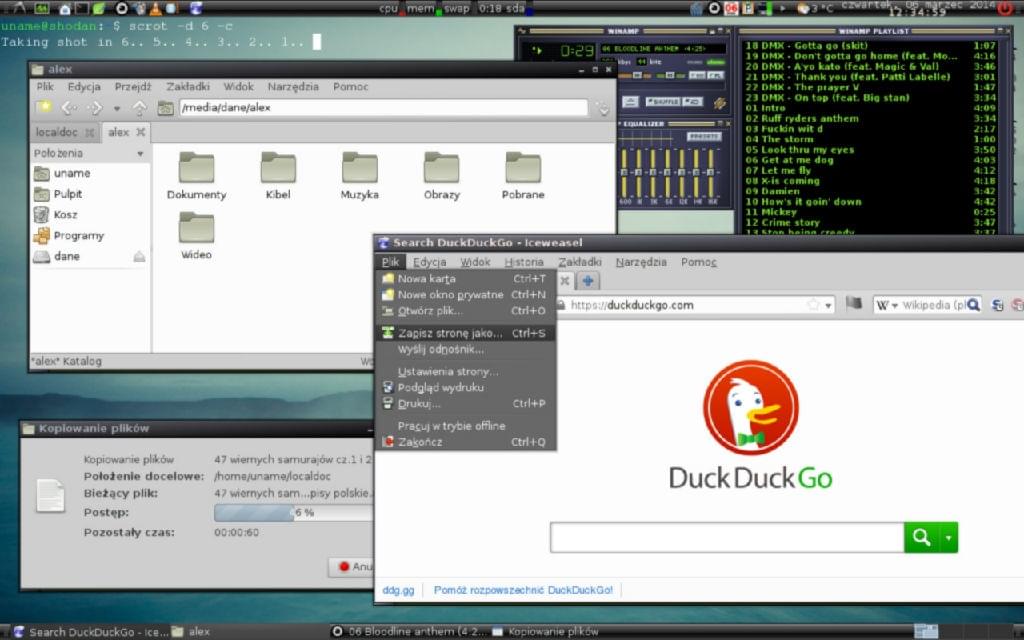
Task: Open the Winamp equalizer Presets button
Action: coord(704,136)
